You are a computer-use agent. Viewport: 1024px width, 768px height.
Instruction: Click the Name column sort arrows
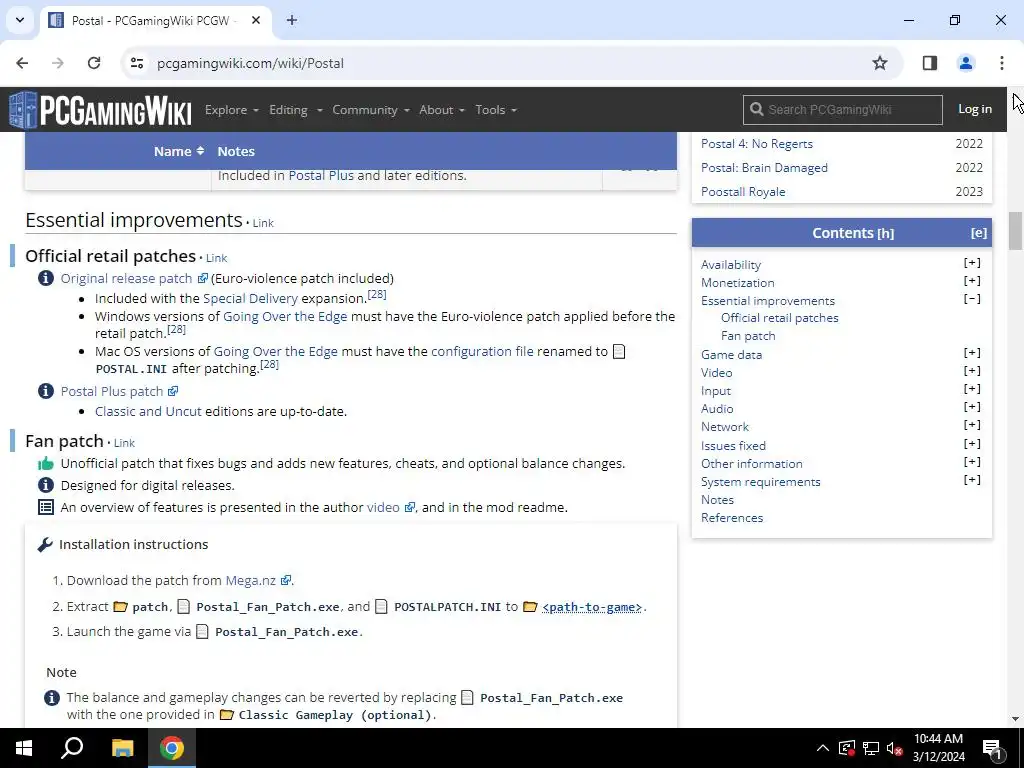200,151
